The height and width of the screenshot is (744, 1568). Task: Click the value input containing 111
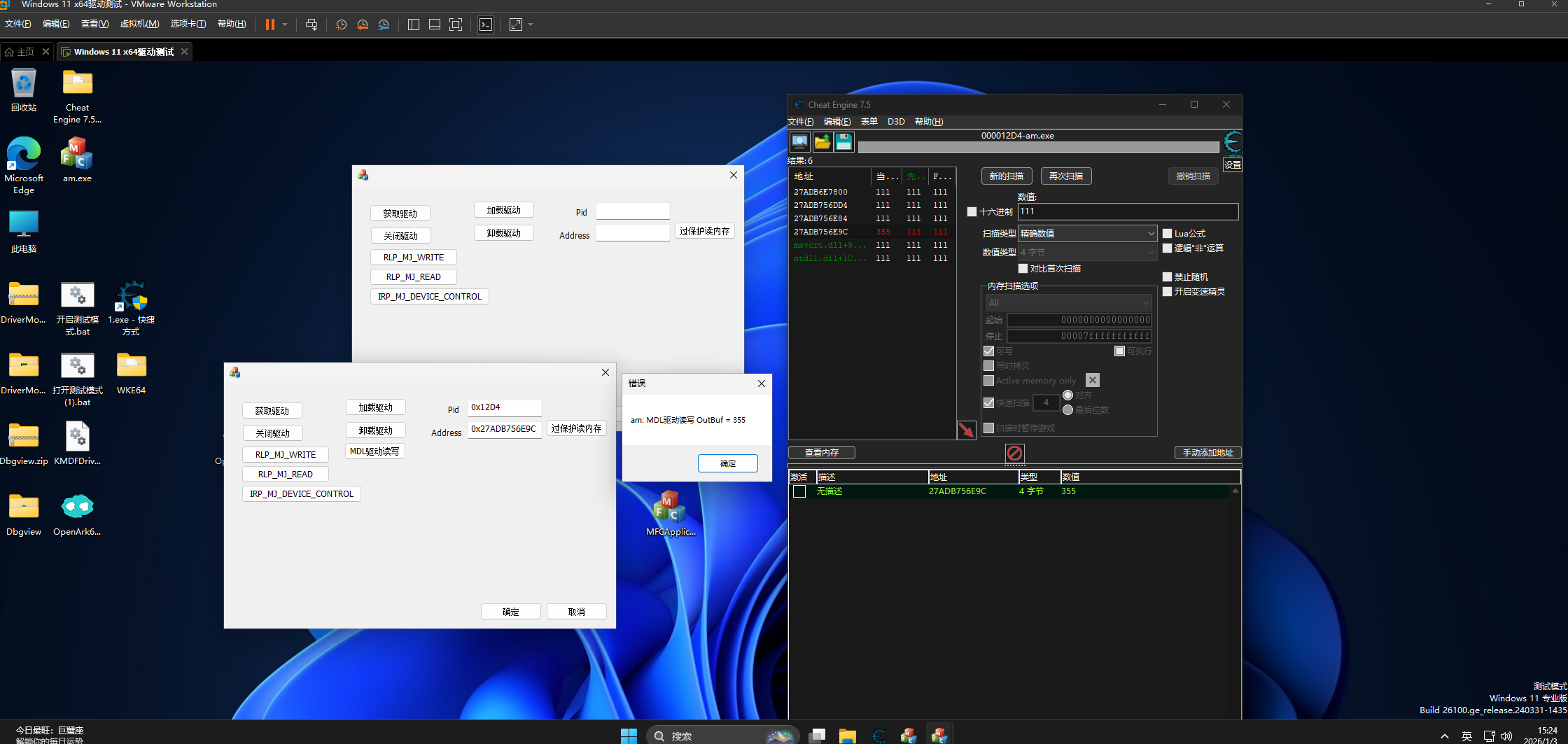[x=1128, y=211]
